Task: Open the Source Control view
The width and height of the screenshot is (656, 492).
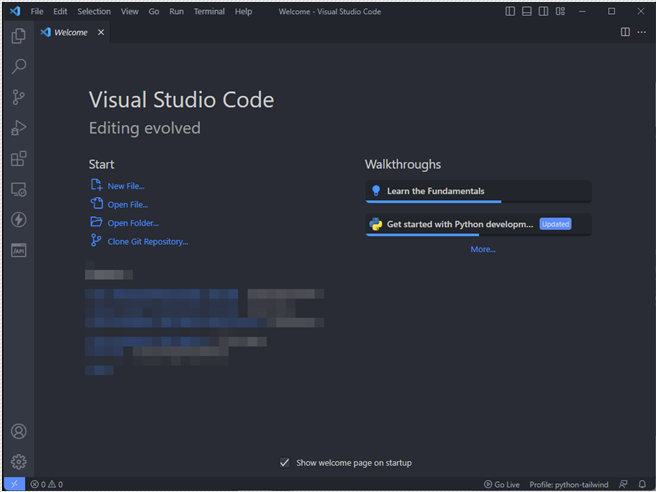Action: [x=18, y=97]
